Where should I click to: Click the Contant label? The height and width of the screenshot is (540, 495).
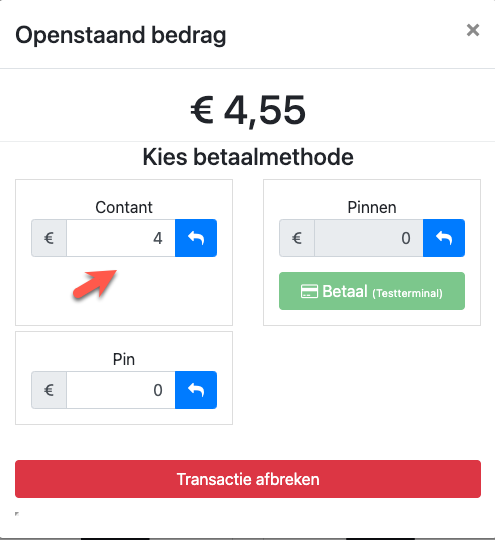pos(124,207)
